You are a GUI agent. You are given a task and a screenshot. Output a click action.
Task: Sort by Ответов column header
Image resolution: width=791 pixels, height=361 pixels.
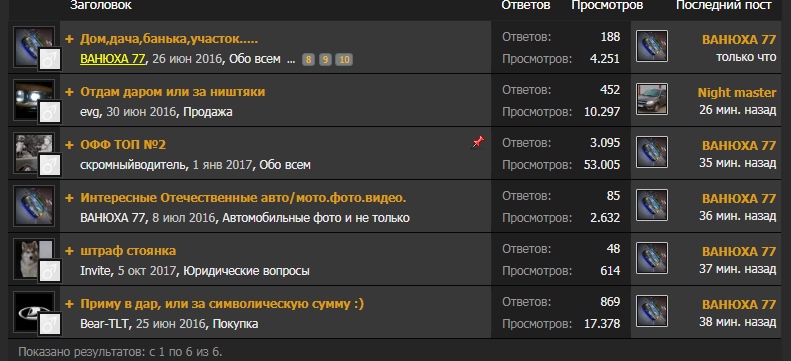(x=526, y=6)
